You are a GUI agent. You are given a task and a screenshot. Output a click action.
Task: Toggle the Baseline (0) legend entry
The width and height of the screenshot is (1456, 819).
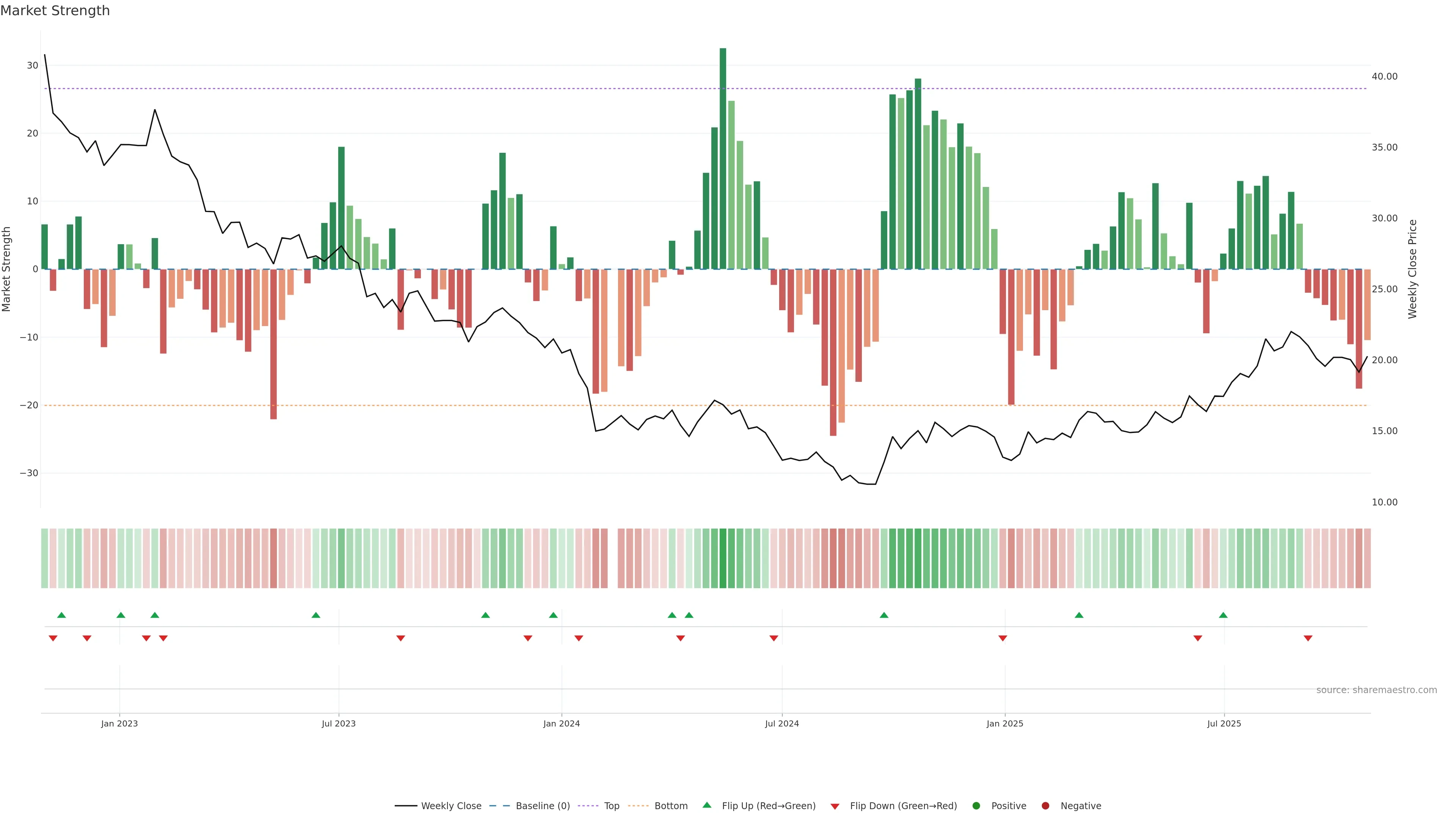[542, 806]
